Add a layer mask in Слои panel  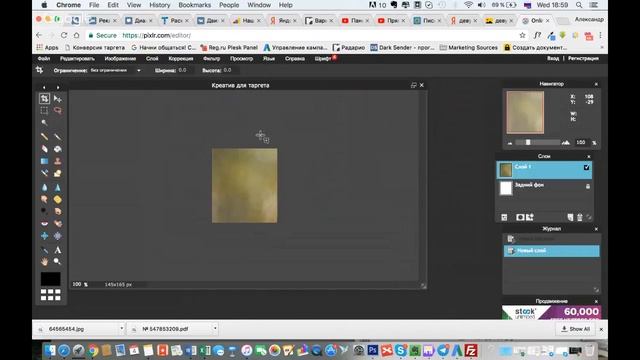[520, 218]
